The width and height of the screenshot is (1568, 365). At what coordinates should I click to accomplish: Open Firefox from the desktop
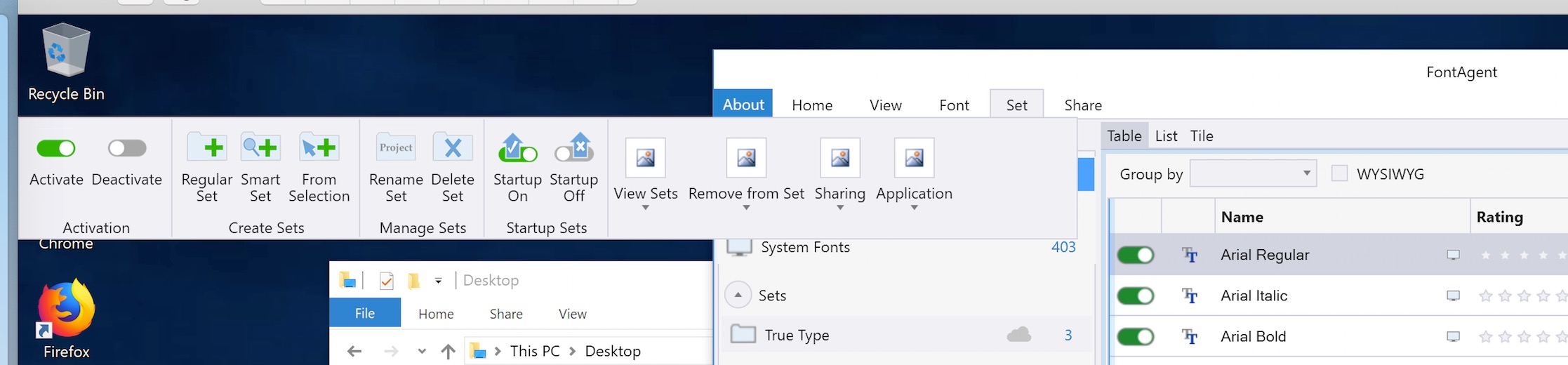coord(66,312)
